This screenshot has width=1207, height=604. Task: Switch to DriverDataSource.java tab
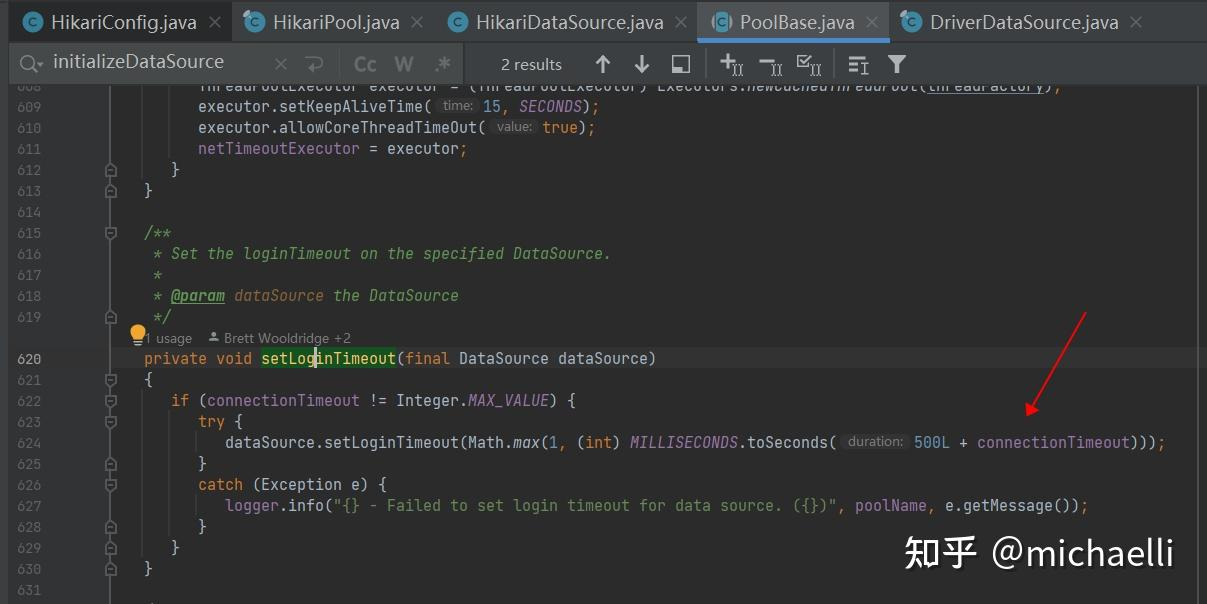tap(1024, 22)
